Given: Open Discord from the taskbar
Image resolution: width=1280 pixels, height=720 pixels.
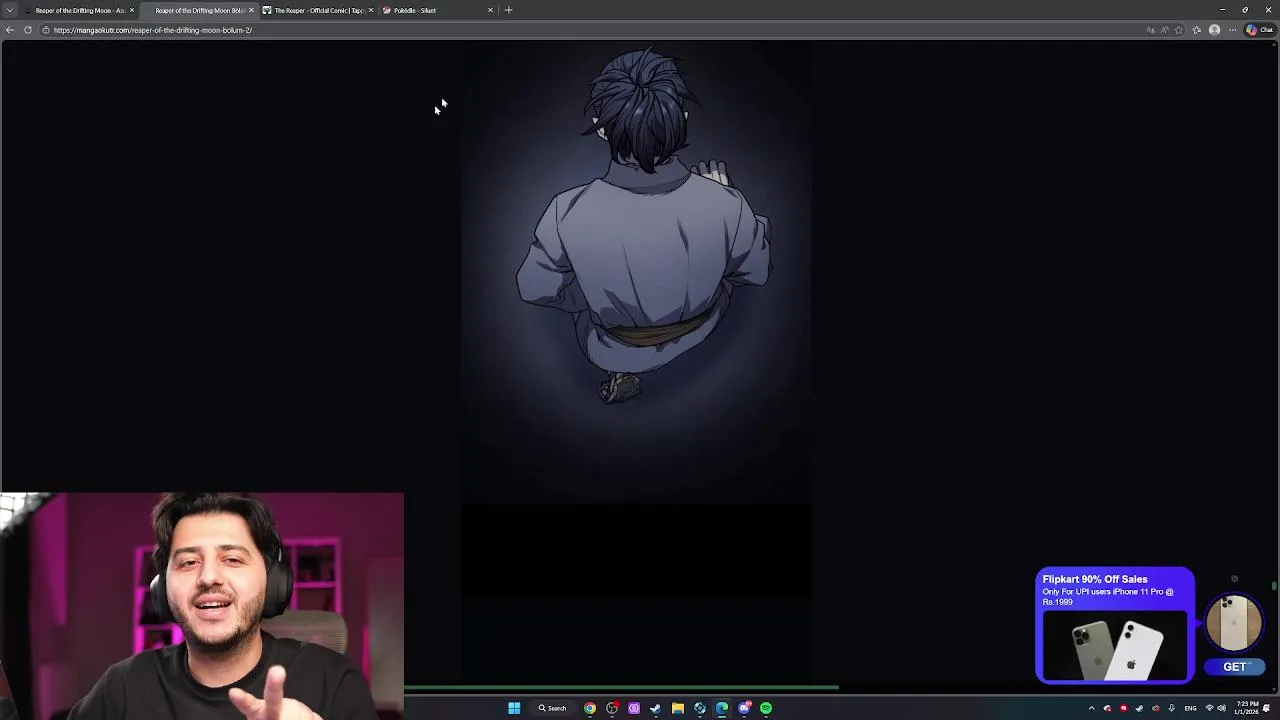Looking at the screenshot, I should [x=744, y=708].
